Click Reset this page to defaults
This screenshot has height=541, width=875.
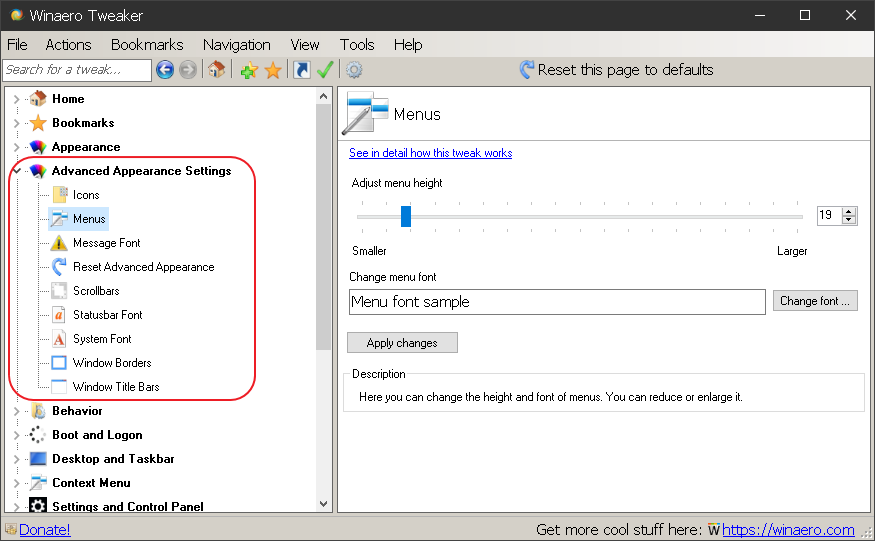point(617,70)
